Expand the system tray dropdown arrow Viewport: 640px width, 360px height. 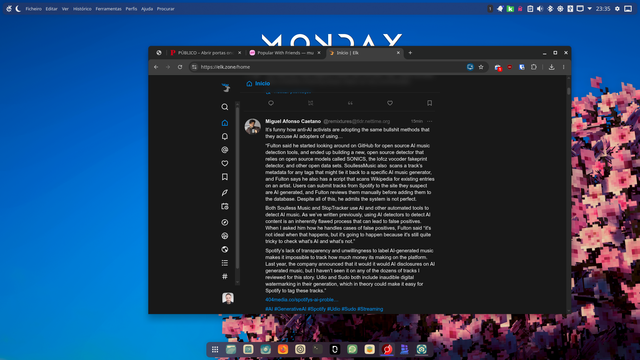(x=589, y=9)
